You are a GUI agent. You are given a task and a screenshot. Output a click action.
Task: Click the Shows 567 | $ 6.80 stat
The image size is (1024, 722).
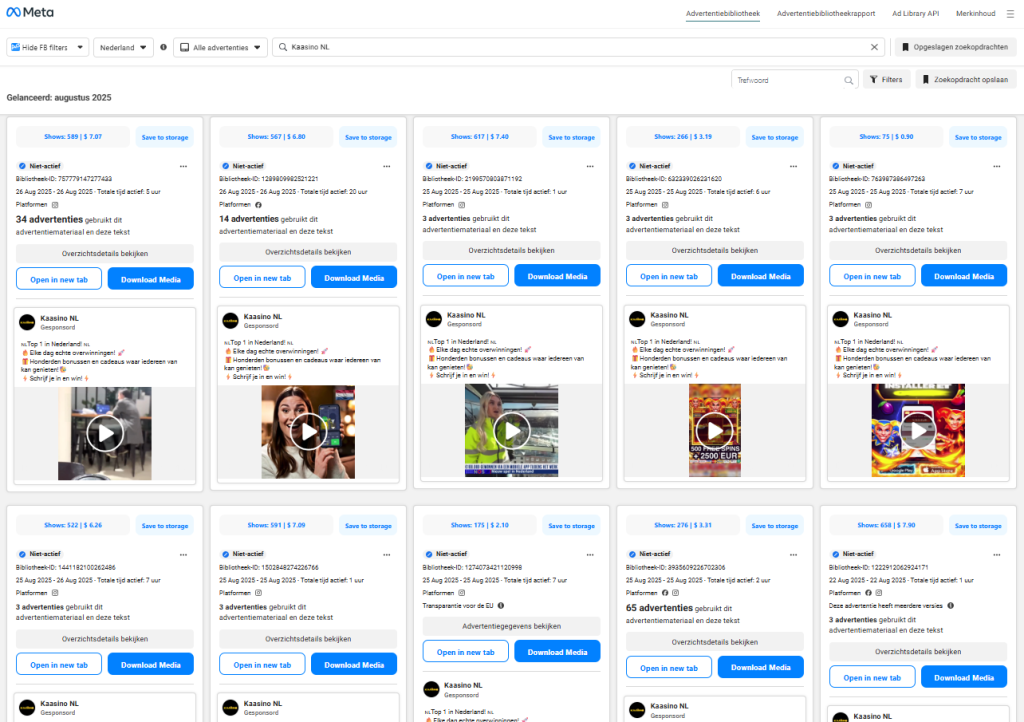[276, 137]
